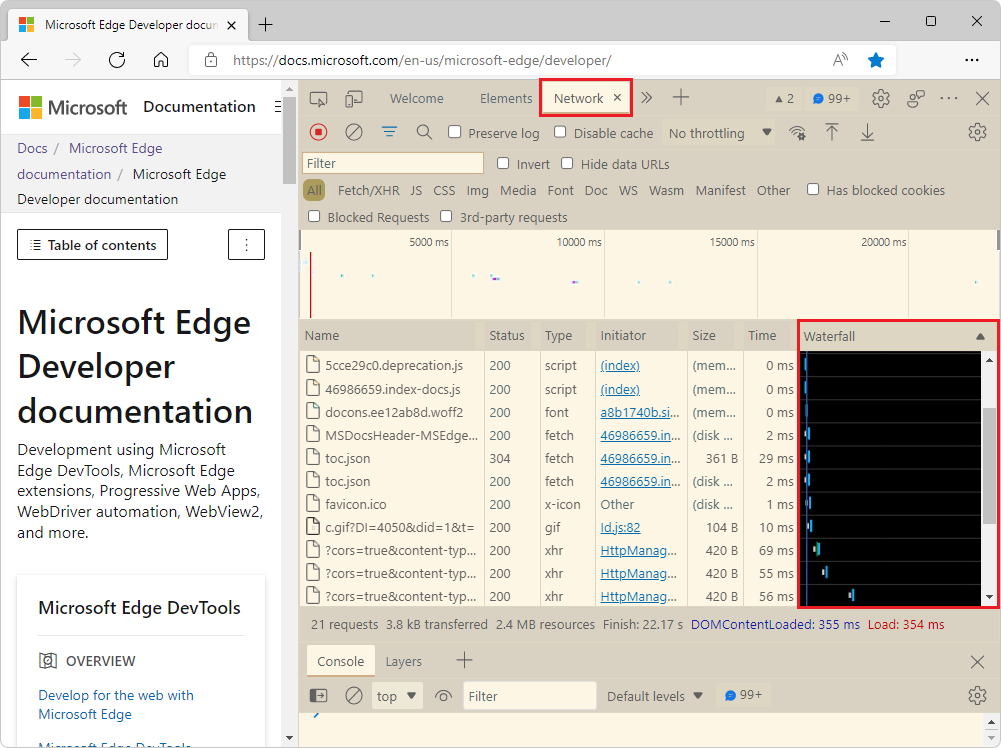The height and width of the screenshot is (748, 1001).
Task: Toggle Invert filter checkbox
Action: coord(503,163)
